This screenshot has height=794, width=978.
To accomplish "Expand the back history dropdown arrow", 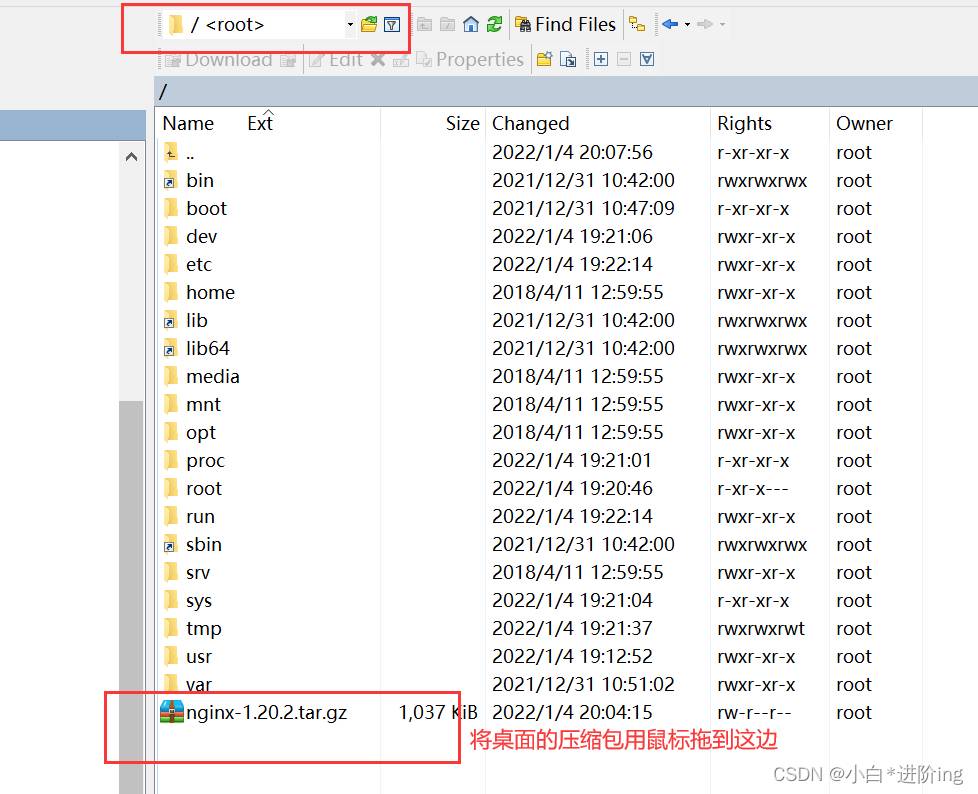I will (687, 24).
